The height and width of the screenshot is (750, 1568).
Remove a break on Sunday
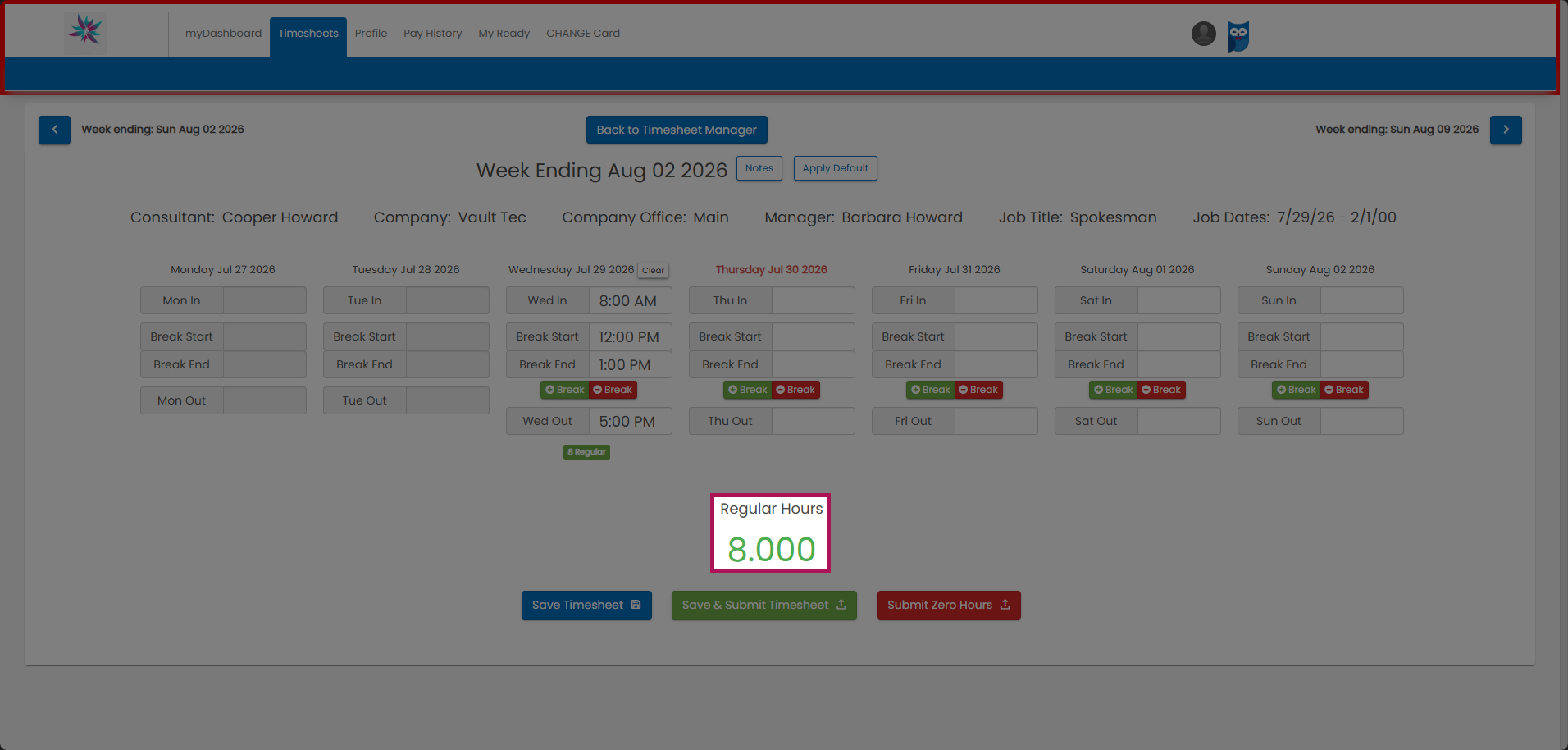tap(1344, 390)
